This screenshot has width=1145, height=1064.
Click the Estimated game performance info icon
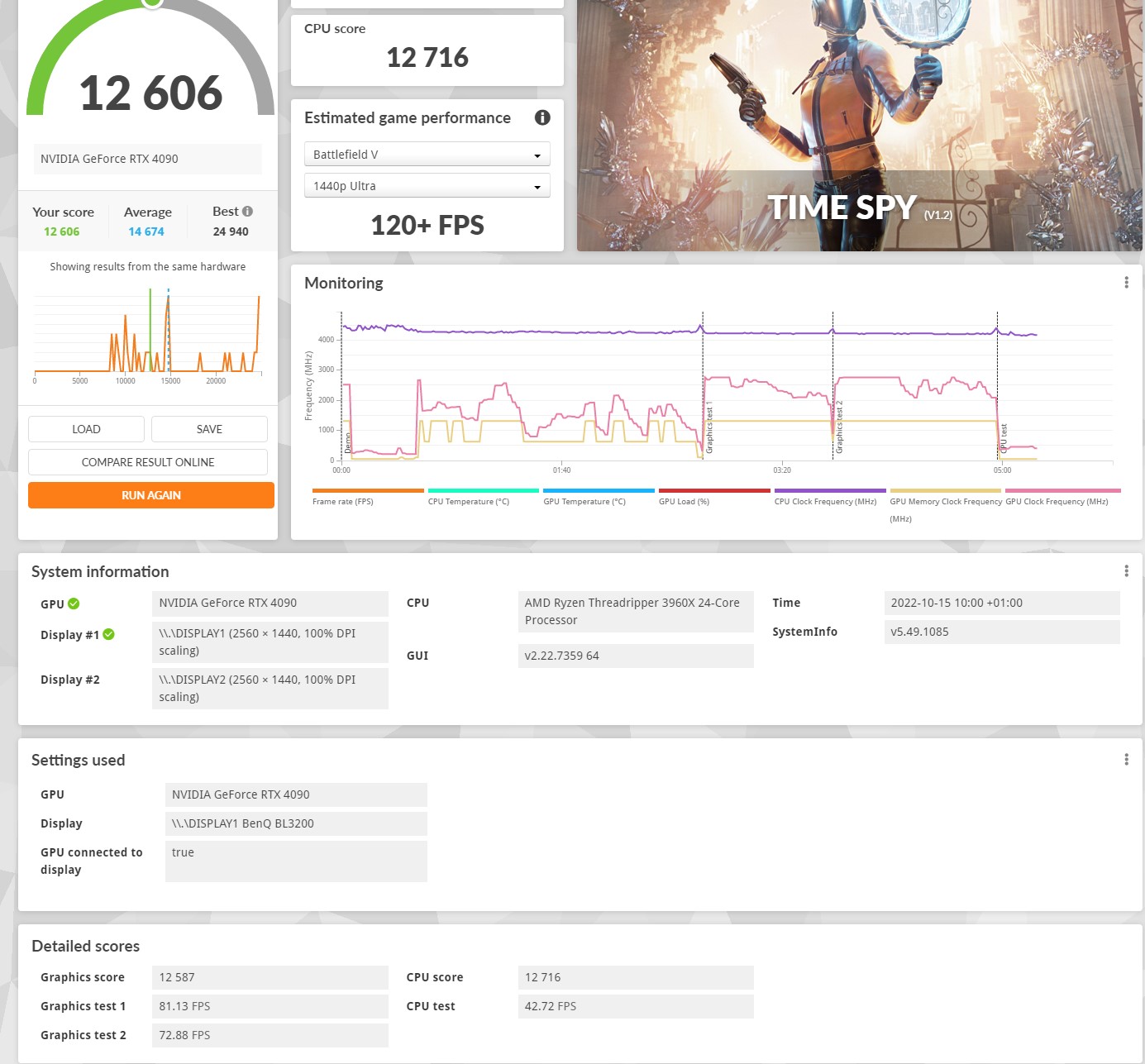542,117
